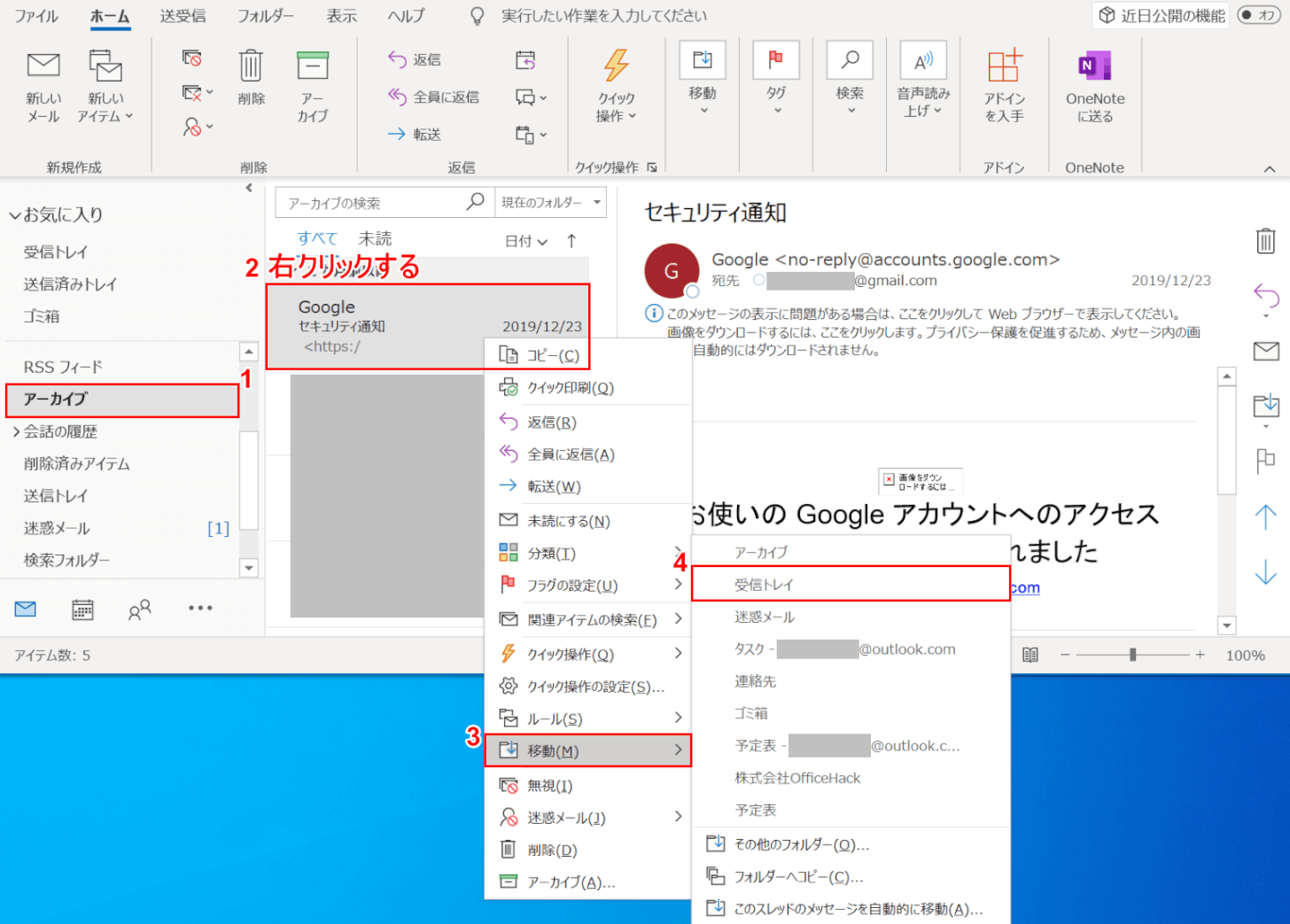Toggle sort order arrow in message list
Image resolution: width=1290 pixels, height=924 pixels.
click(x=571, y=240)
